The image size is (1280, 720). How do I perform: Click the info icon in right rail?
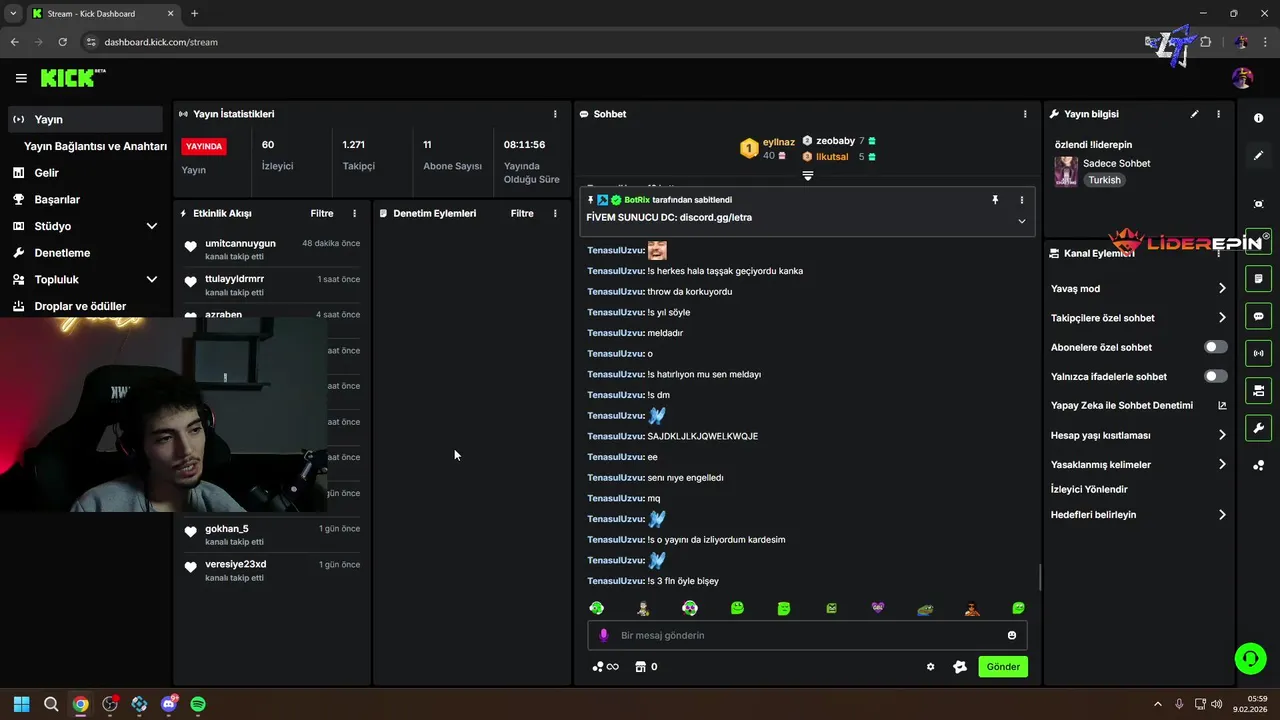(1258, 118)
